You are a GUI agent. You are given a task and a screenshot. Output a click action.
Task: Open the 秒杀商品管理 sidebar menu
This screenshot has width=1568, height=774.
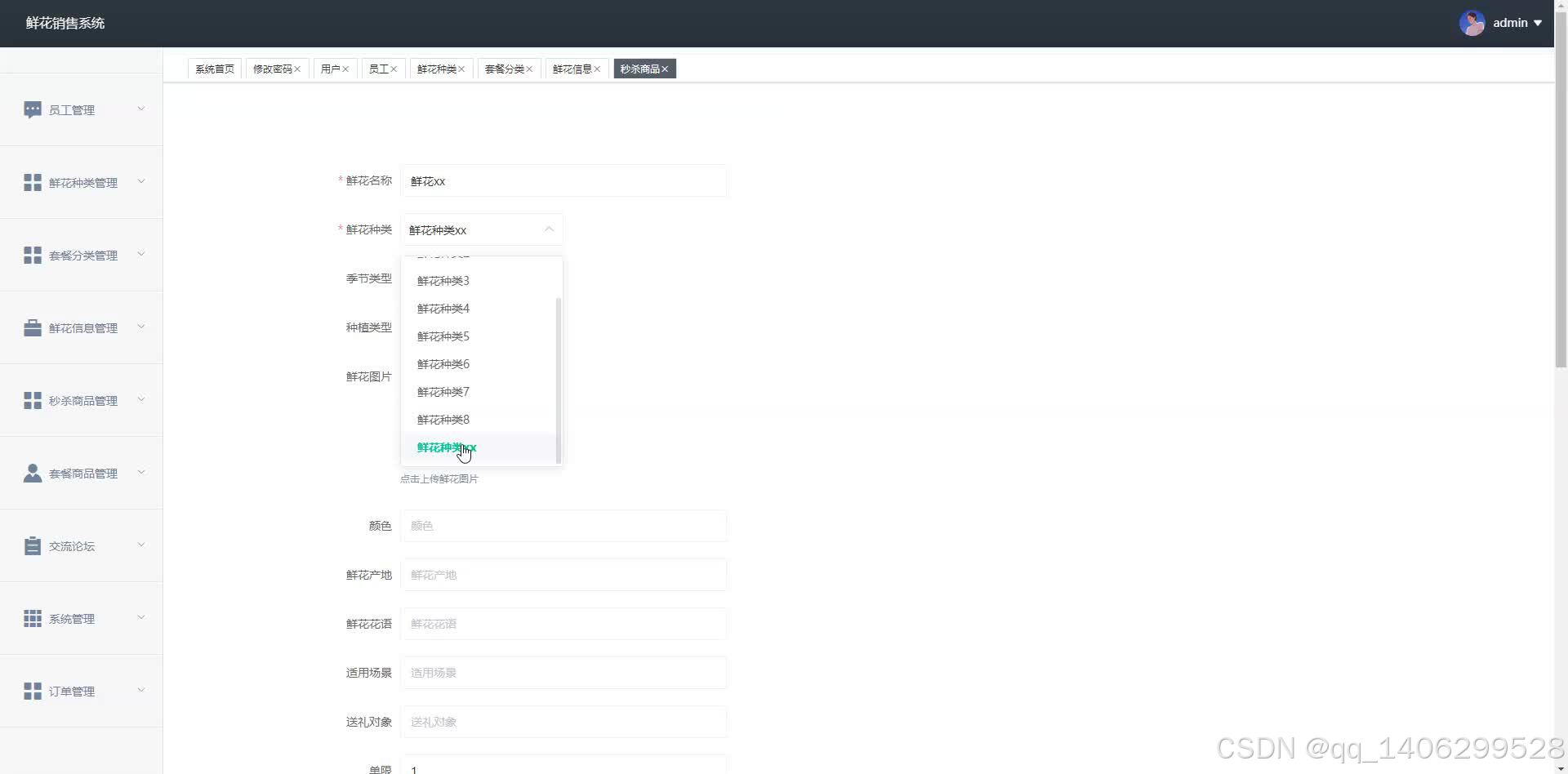pyautogui.click(x=81, y=400)
